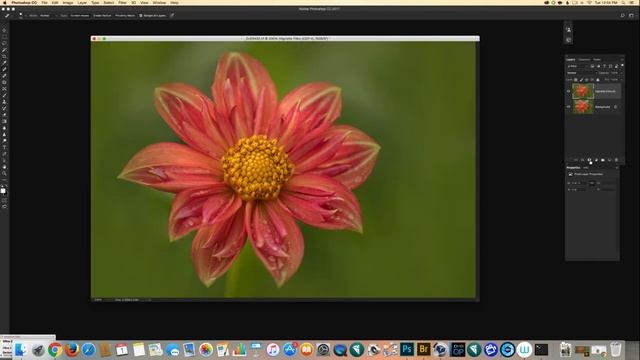This screenshot has height=360, width=640.
Task: Change screen mode at toolbar bottom
Action: [4, 207]
